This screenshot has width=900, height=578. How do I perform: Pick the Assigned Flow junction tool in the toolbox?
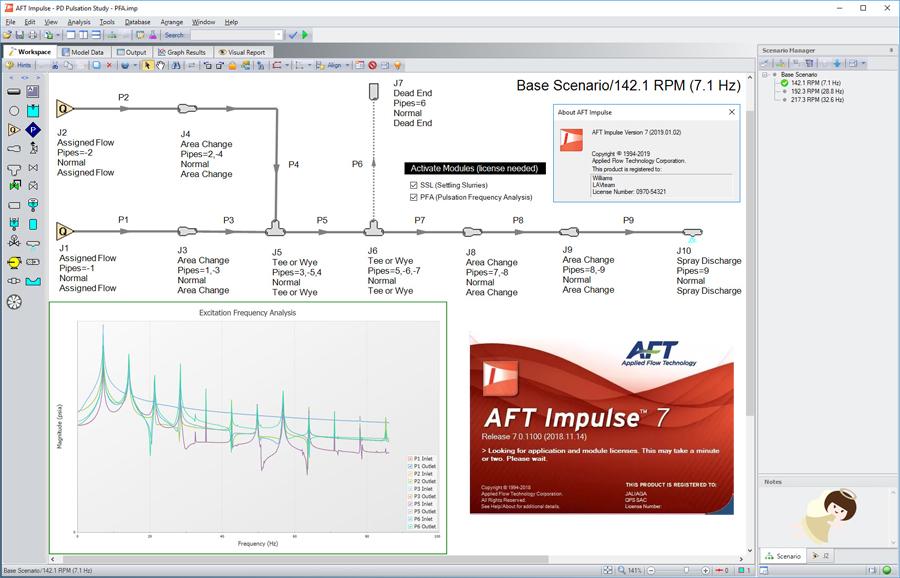pyautogui.click(x=14, y=130)
